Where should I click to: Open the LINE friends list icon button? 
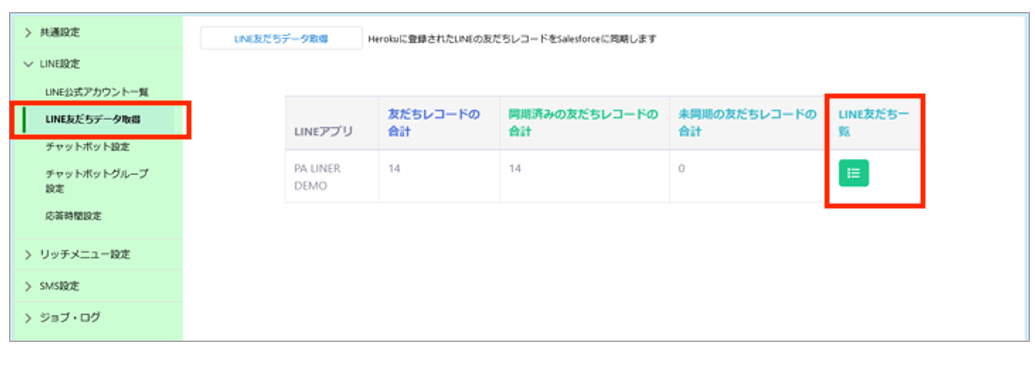click(853, 173)
